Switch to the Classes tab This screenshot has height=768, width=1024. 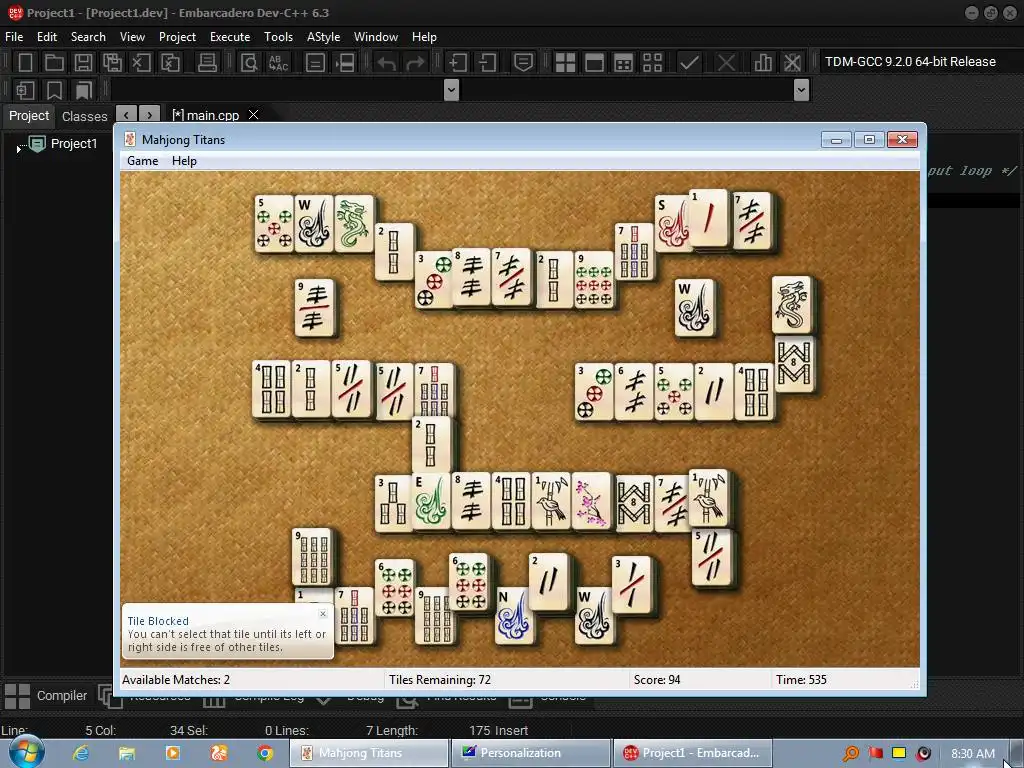coord(84,116)
